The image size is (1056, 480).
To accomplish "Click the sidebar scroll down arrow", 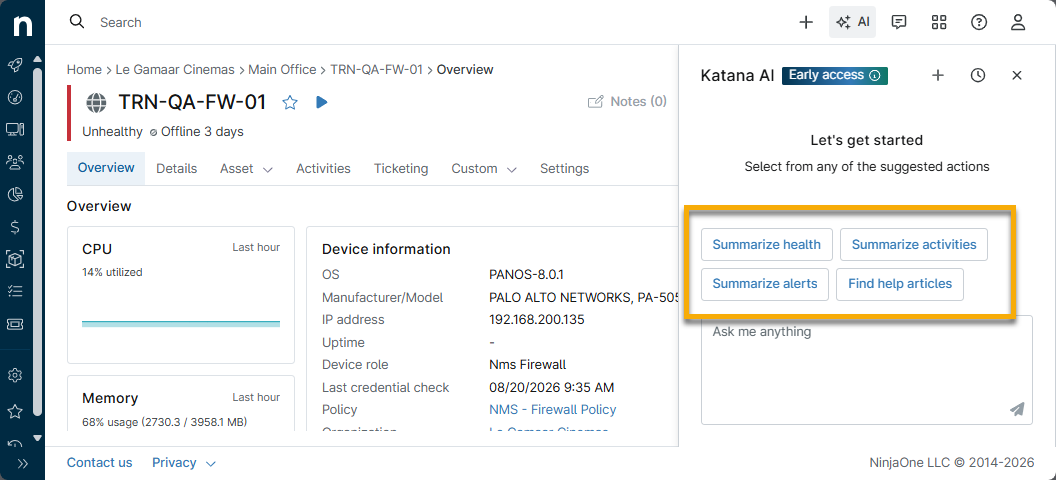I will 38,438.
